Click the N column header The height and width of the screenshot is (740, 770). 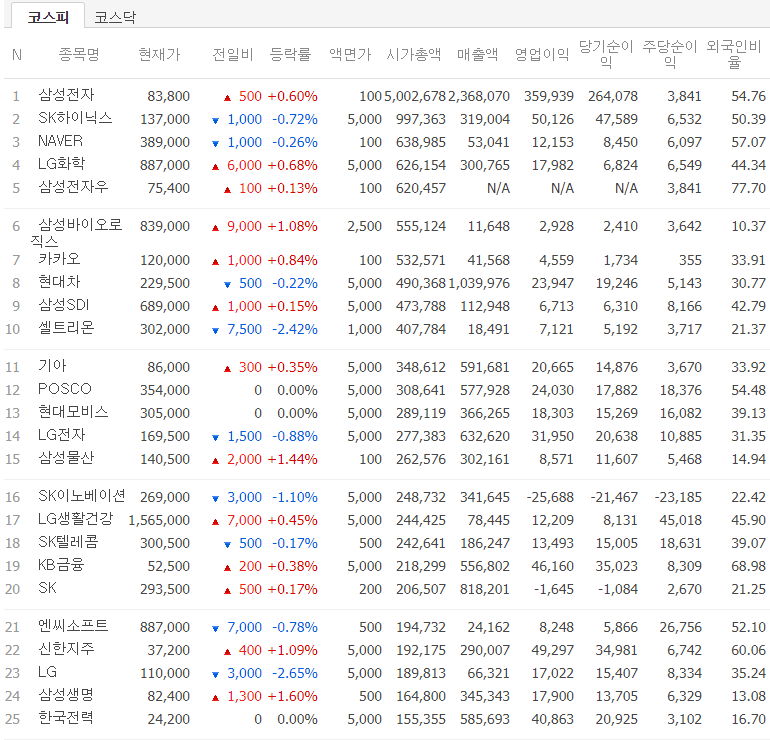(x=17, y=54)
